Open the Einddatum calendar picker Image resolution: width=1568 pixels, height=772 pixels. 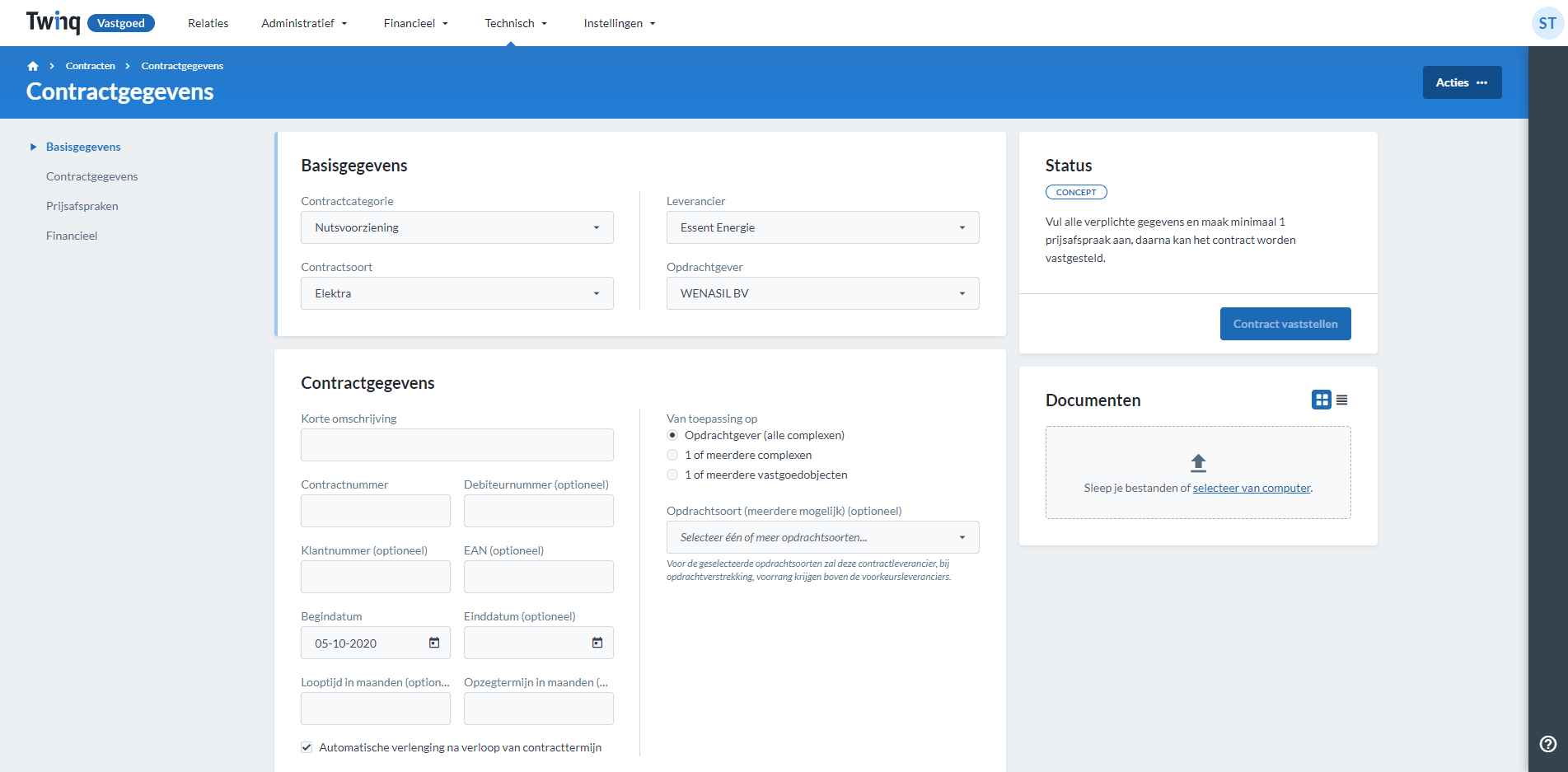pyautogui.click(x=597, y=643)
